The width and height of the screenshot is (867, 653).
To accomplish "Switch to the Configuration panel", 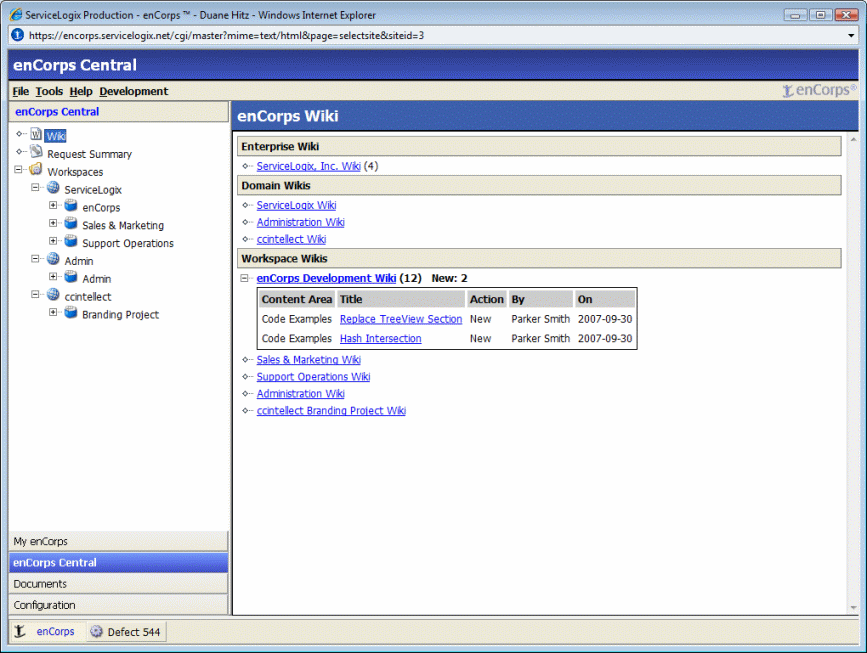I will 118,605.
